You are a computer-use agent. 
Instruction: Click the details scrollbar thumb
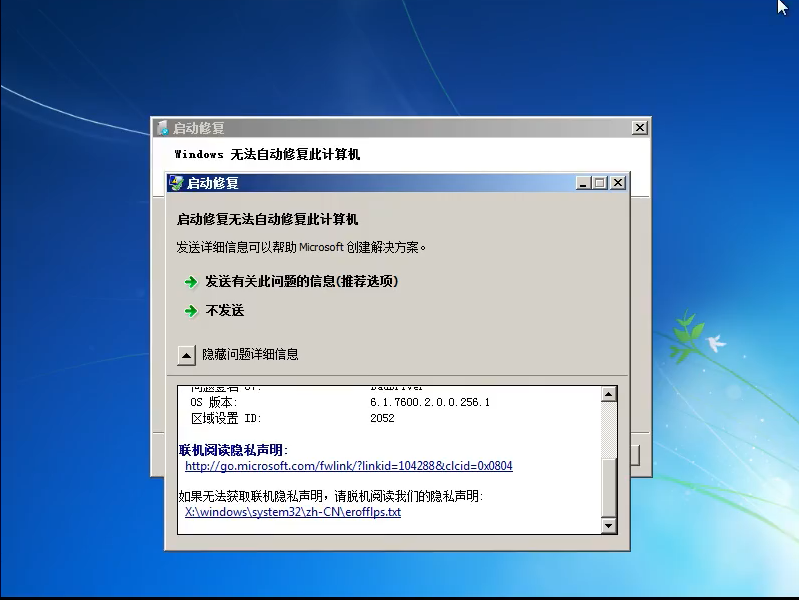click(x=608, y=487)
